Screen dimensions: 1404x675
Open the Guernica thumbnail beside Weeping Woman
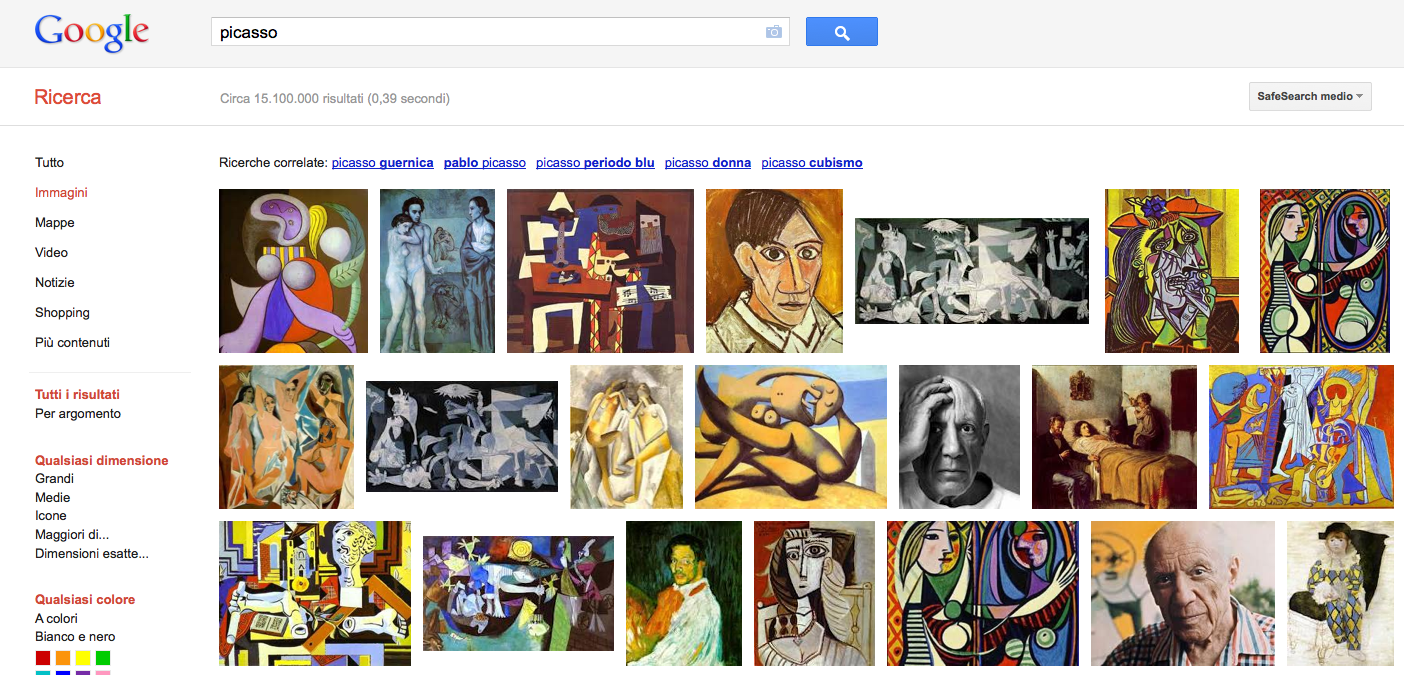point(972,271)
